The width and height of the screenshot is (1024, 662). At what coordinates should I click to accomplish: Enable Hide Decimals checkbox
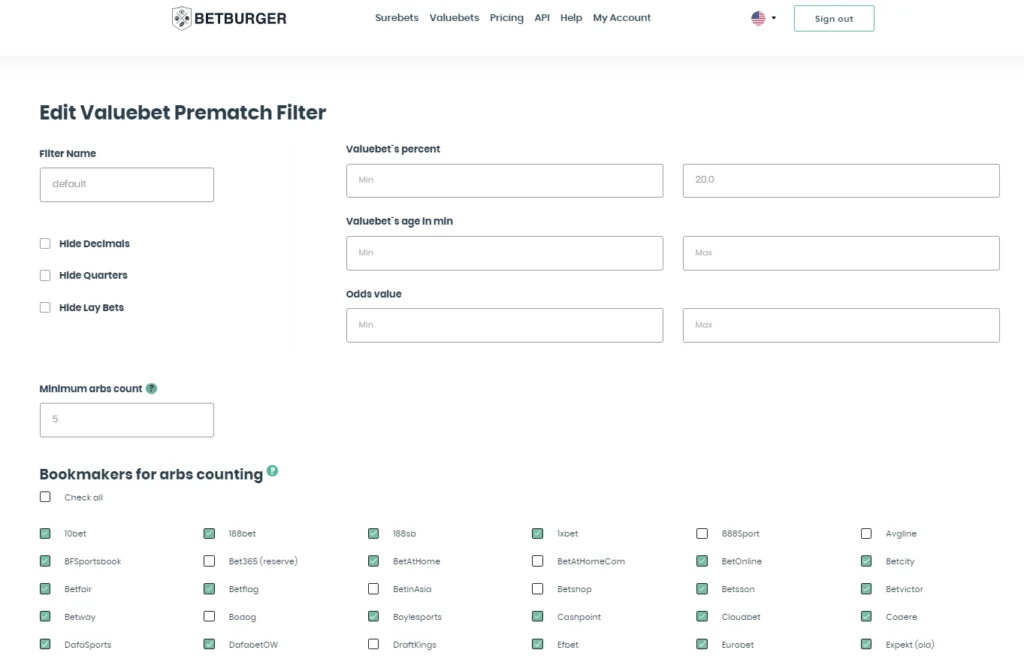pos(45,244)
